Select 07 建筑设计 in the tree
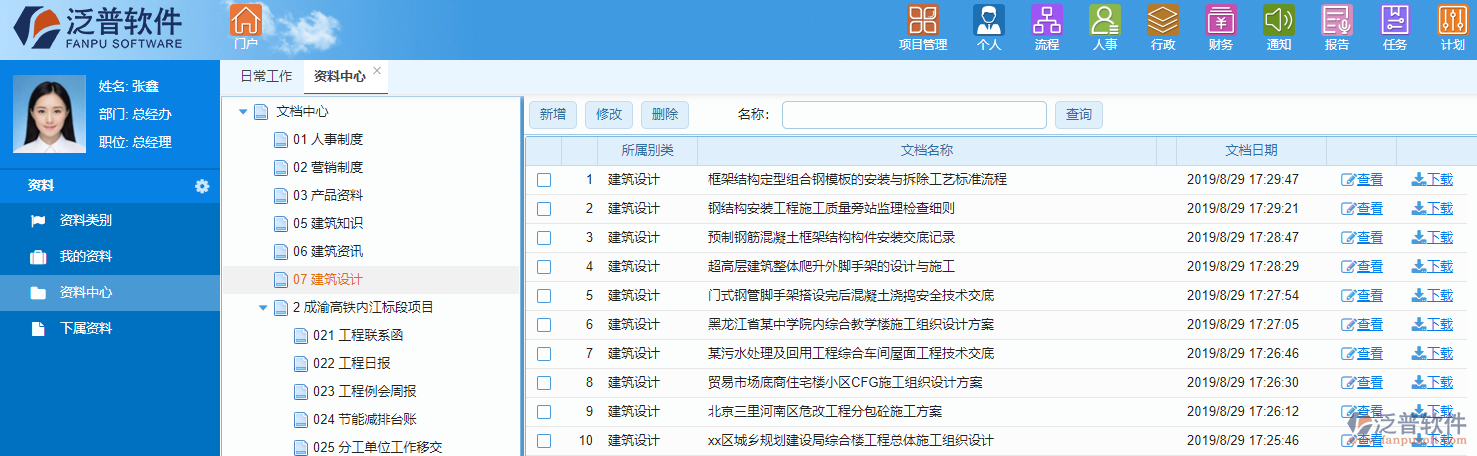The image size is (1477, 456). [x=328, y=280]
